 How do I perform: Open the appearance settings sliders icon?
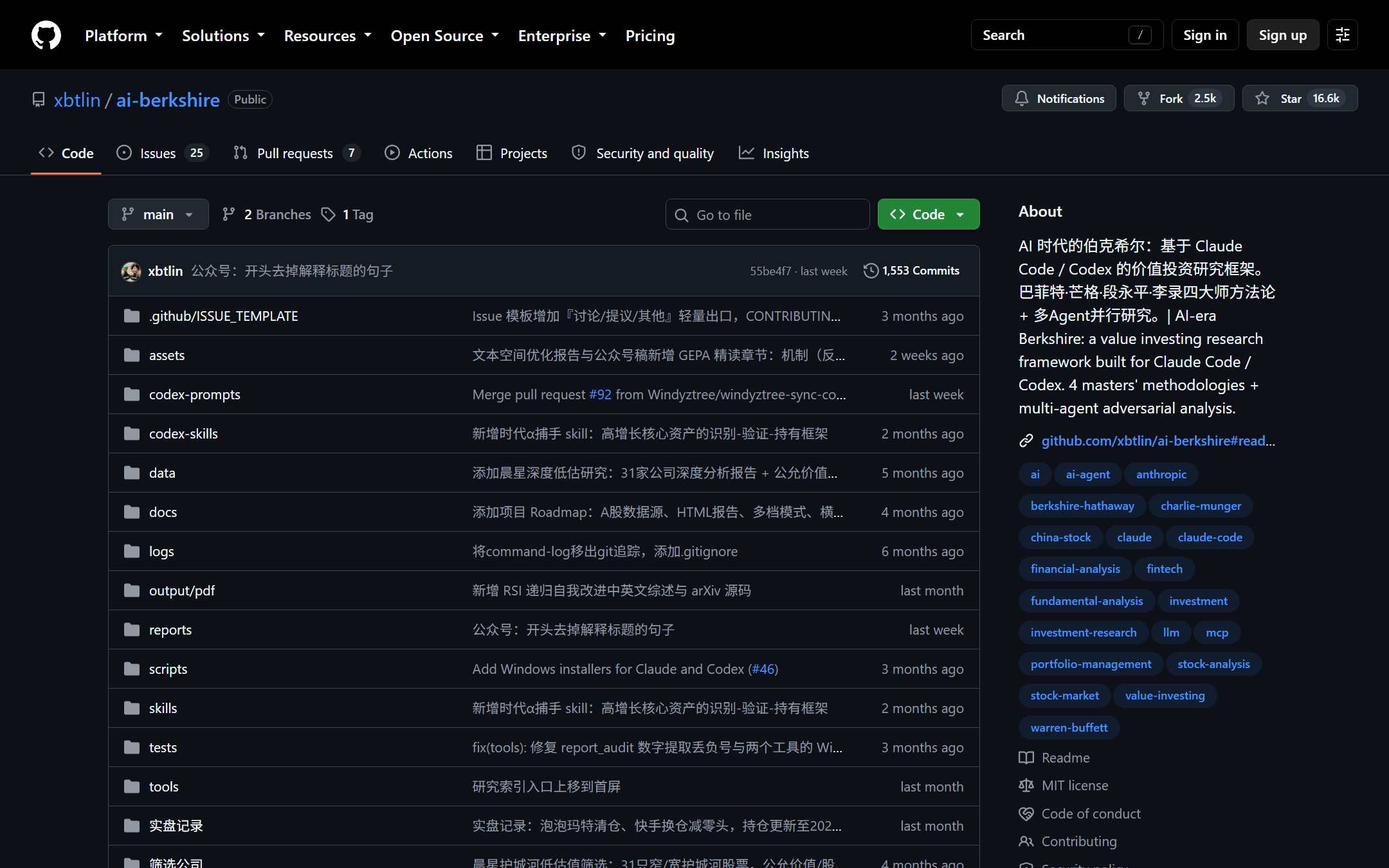tap(1342, 35)
